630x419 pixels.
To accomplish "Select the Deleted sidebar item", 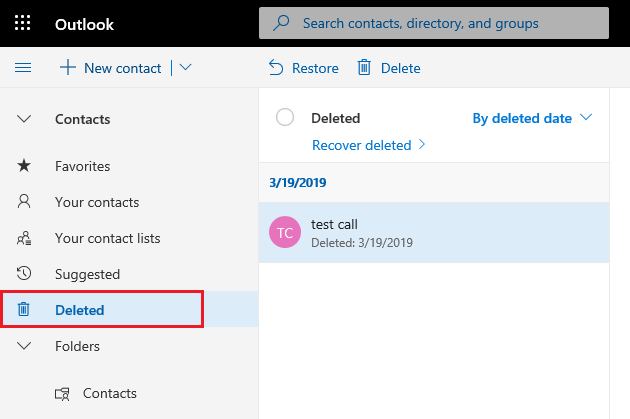I will 80,310.
